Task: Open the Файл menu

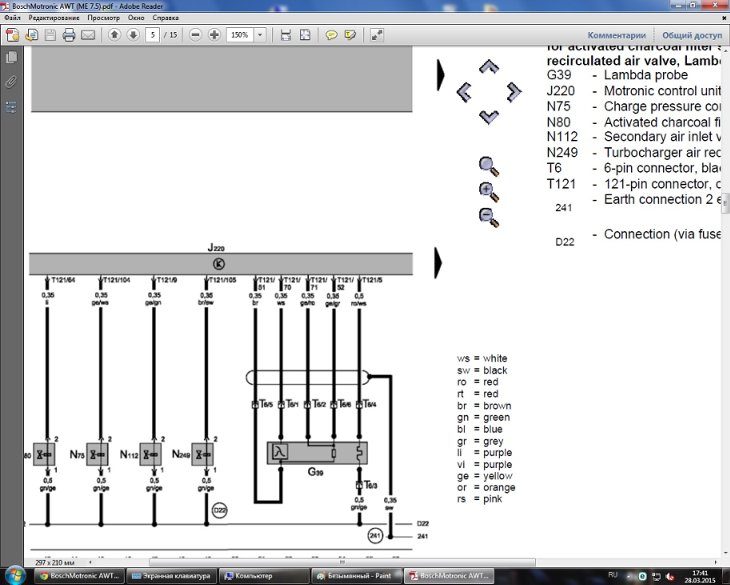Action: tap(13, 18)
